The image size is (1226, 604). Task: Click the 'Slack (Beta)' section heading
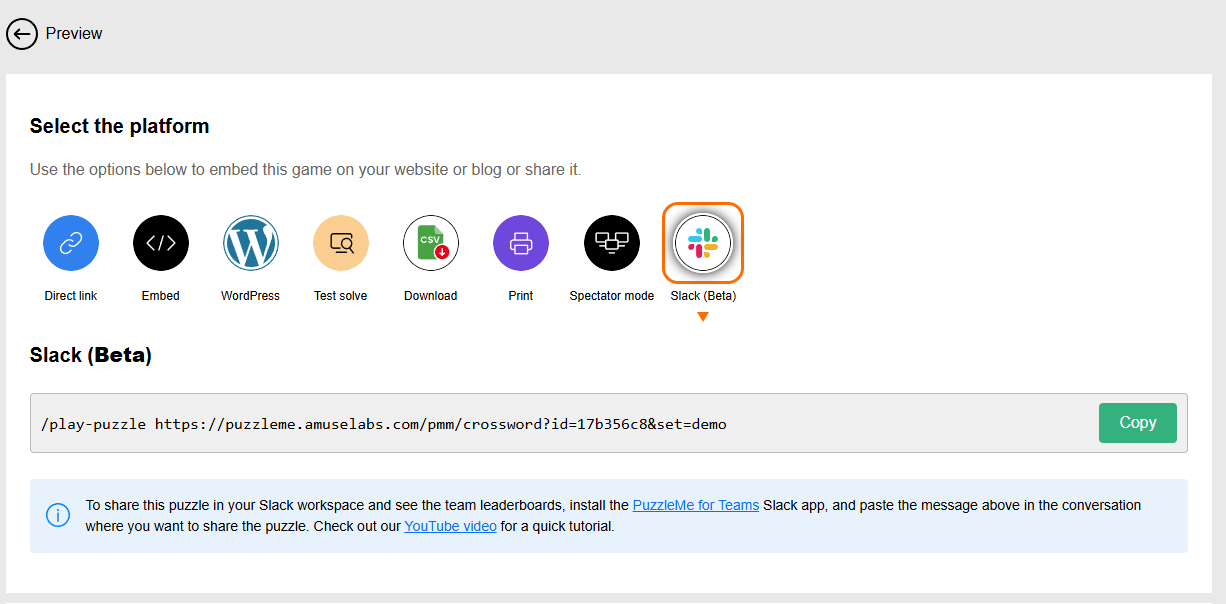[91, 355]
